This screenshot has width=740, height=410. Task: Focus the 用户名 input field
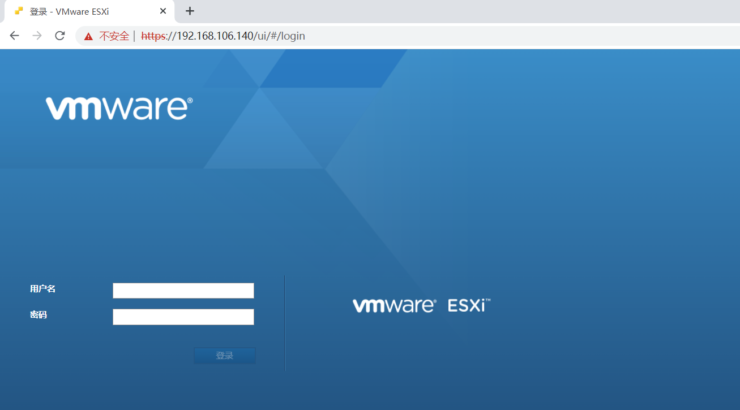click(x=183, y=291)
